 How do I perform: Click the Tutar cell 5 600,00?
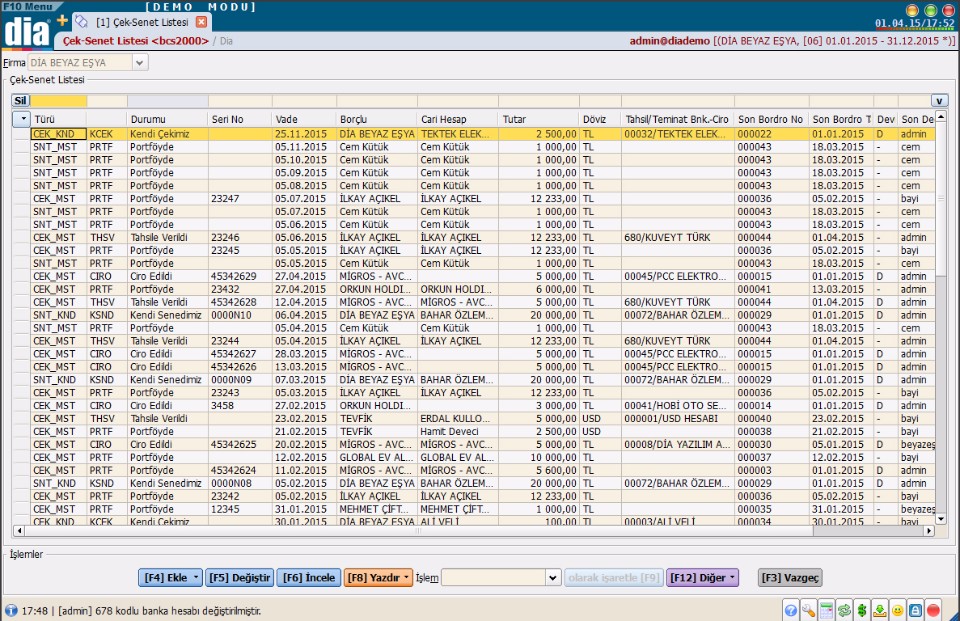[x=539, y=470]
